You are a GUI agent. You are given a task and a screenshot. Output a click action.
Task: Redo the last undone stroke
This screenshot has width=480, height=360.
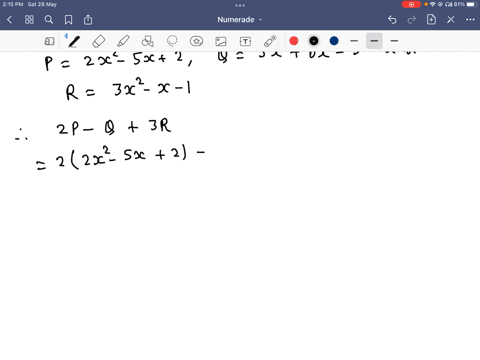[412, 20]
